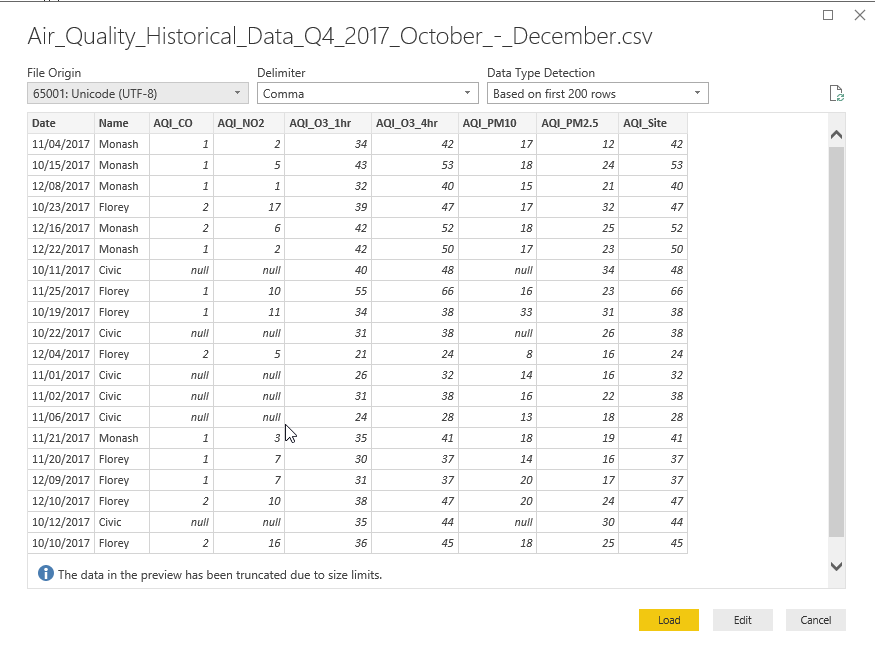Click the 11/04/2017 date cell

coord(61,144)
